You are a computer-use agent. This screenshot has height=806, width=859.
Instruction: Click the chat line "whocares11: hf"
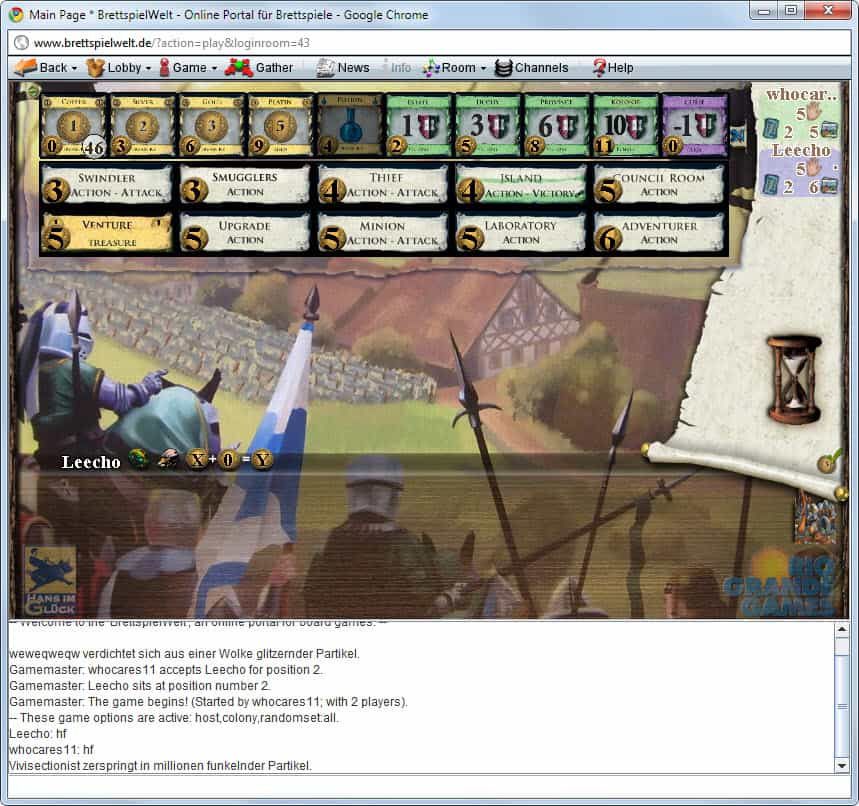pos(51,750)
